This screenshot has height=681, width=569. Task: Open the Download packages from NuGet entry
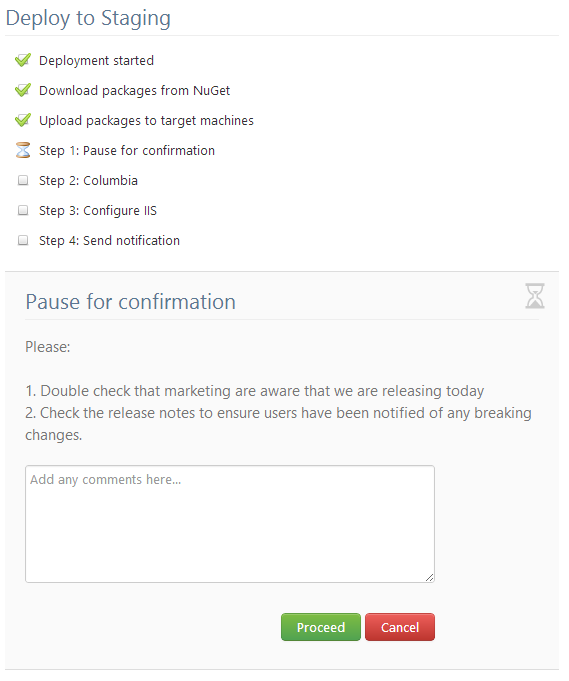(x=135, y=90)
